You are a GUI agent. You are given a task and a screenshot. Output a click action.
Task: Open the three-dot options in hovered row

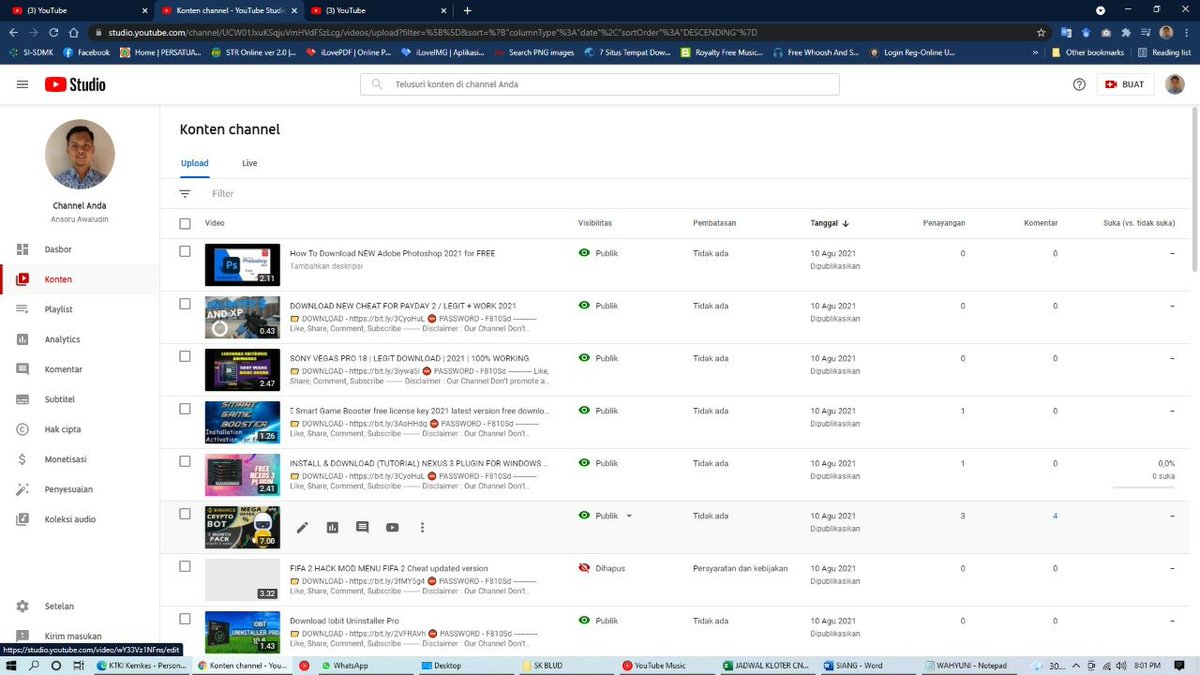point(422,527)
